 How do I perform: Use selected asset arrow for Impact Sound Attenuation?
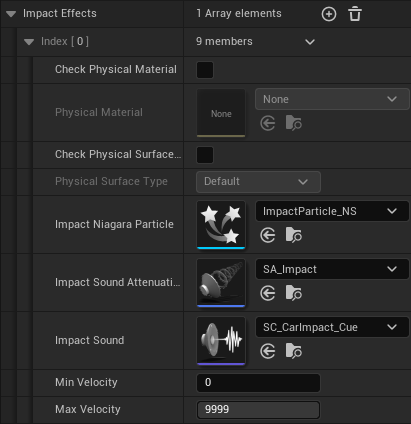[268, 294]
